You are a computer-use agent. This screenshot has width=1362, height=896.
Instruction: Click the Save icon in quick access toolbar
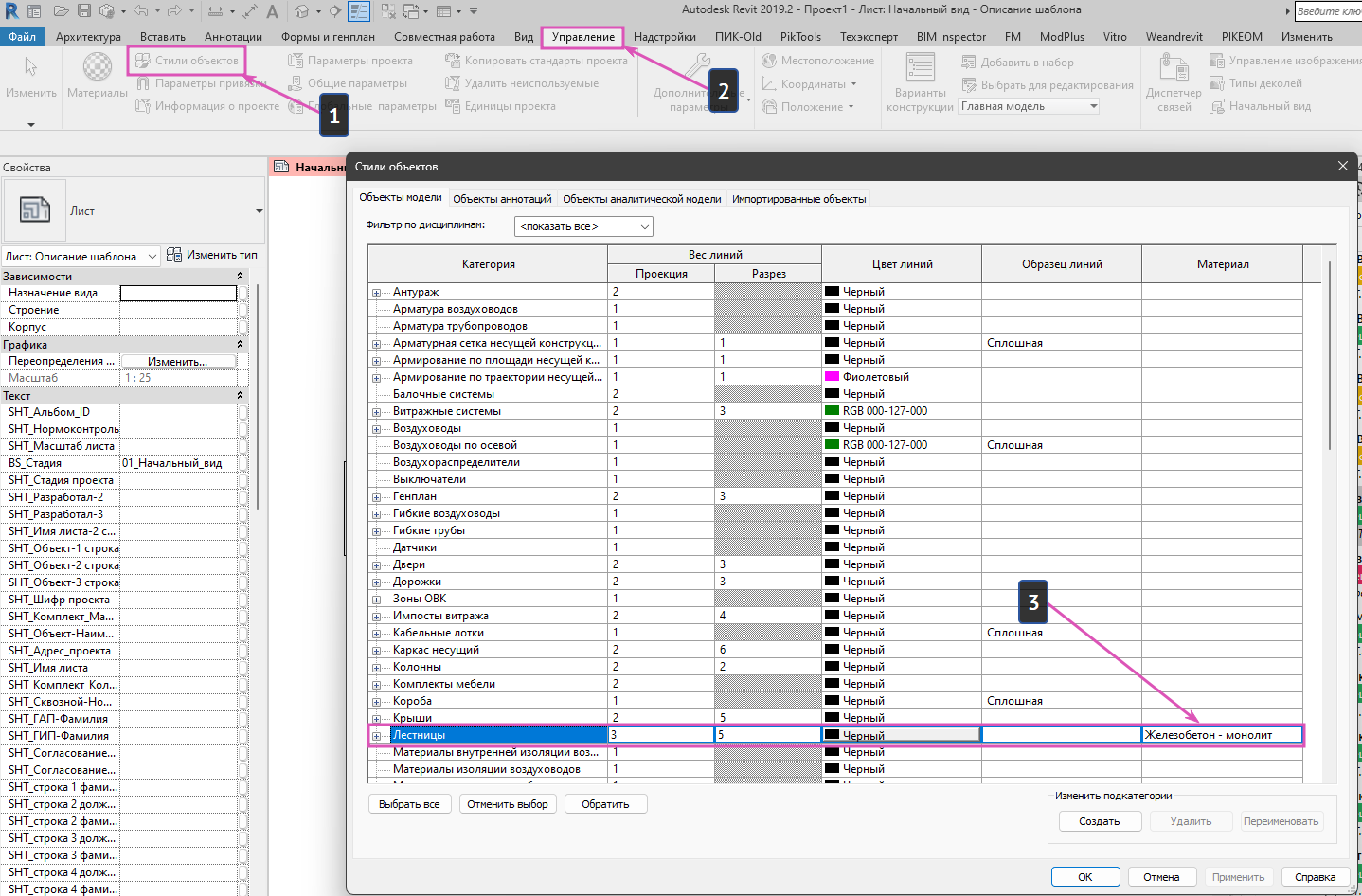point(84,11)
